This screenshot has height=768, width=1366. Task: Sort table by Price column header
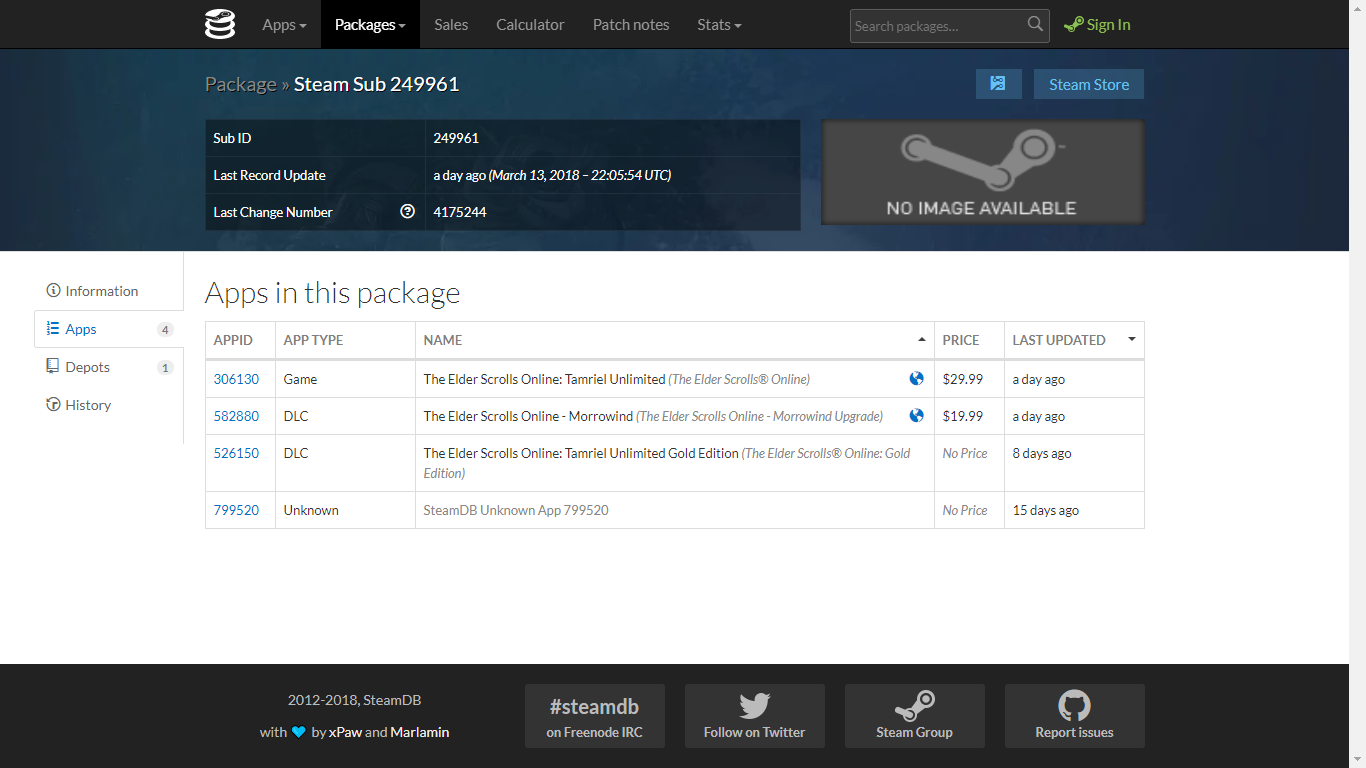969,340
